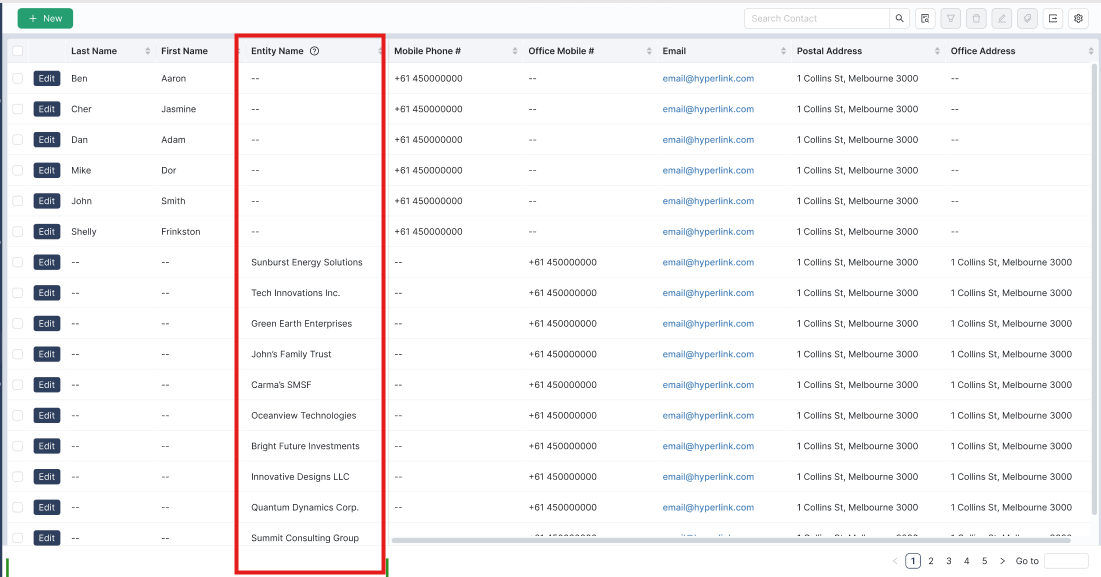Check the box for Ben Aaron
The height and width of the screenshot is (577, 1101).
tap(18, 79)
